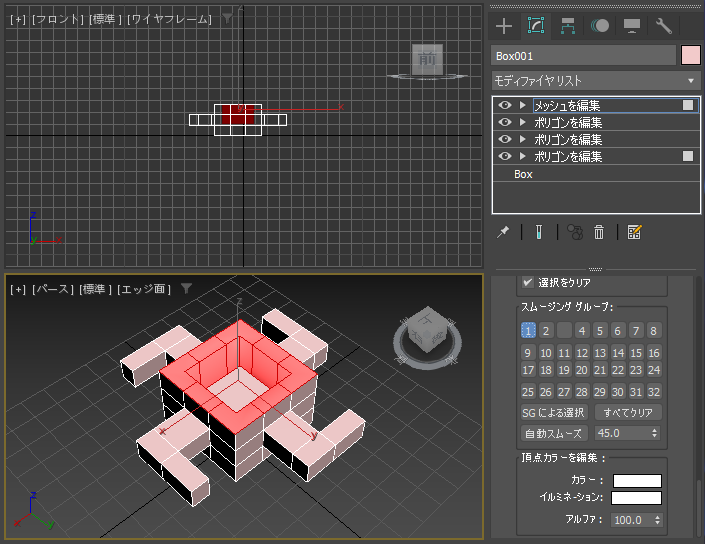This screenshot has width=705, height=544.
Task: Open the モディファイヤ リスト dropdown
Action: [596, 81]
